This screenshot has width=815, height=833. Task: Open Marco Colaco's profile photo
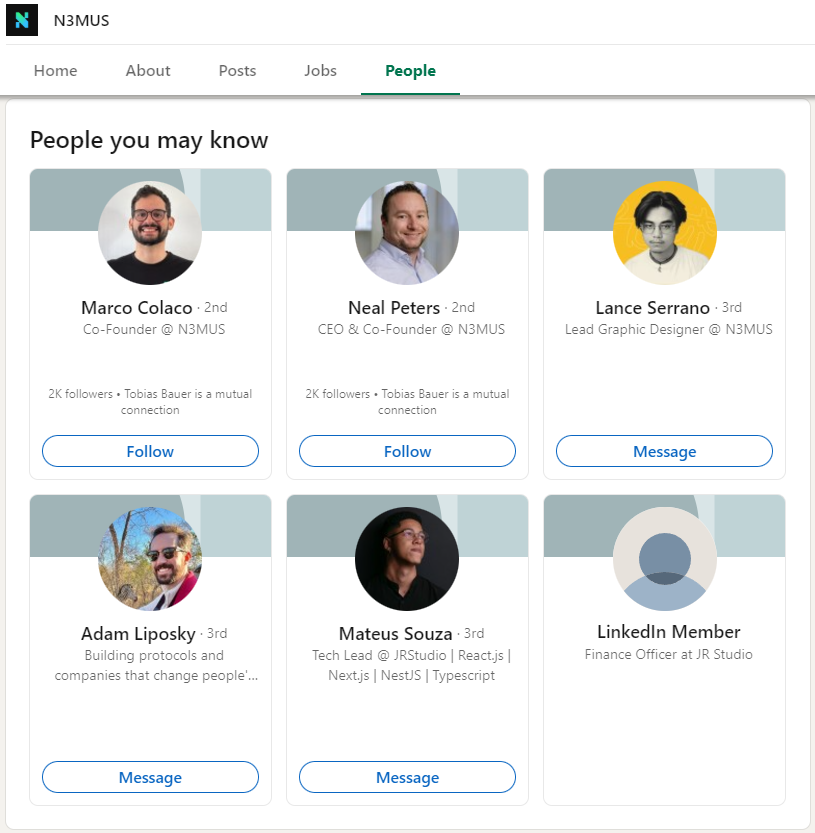150,233
